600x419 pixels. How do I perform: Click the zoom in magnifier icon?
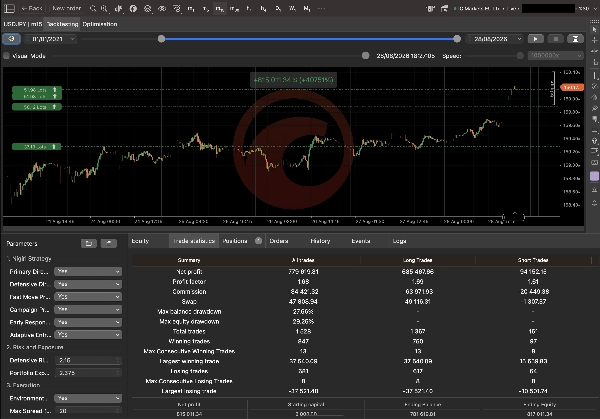(104, 8)
